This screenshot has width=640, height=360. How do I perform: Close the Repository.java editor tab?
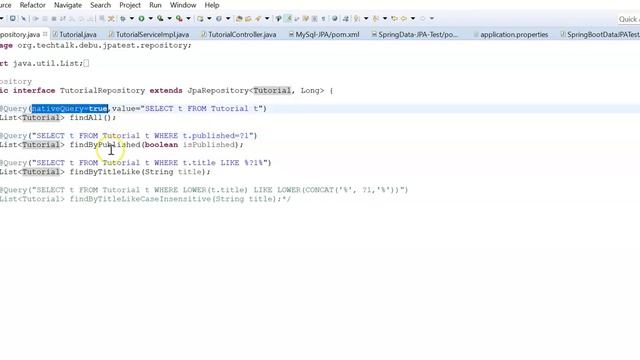(45, 34)
